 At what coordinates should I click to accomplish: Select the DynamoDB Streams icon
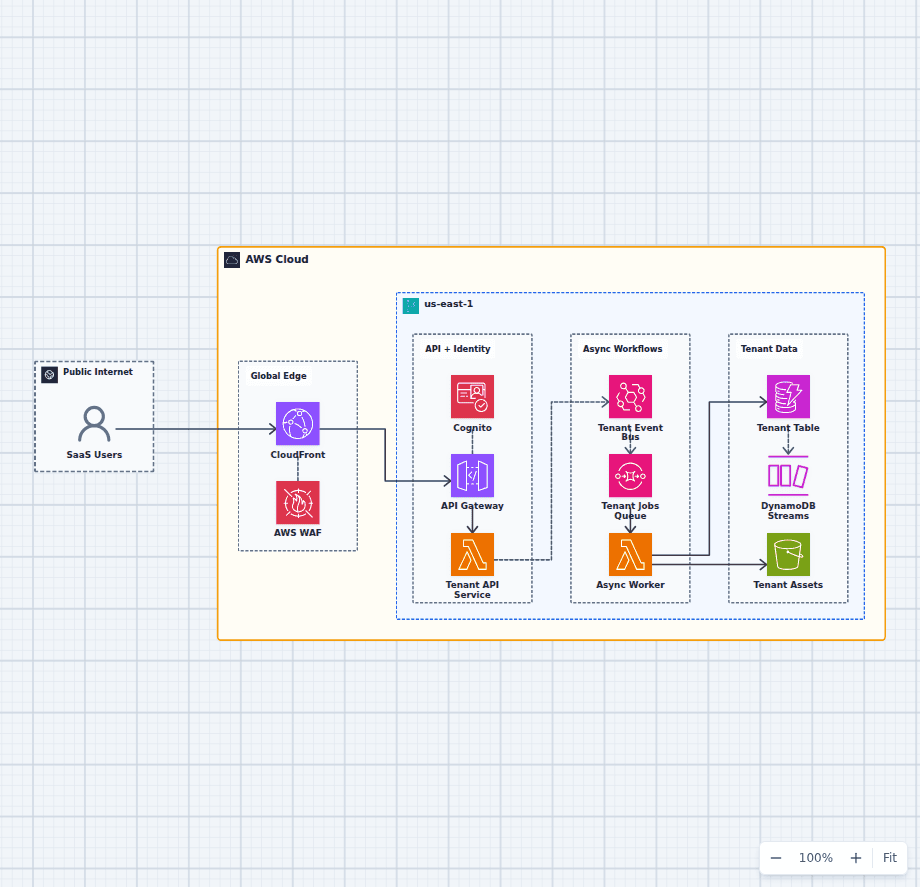(788, 475)
